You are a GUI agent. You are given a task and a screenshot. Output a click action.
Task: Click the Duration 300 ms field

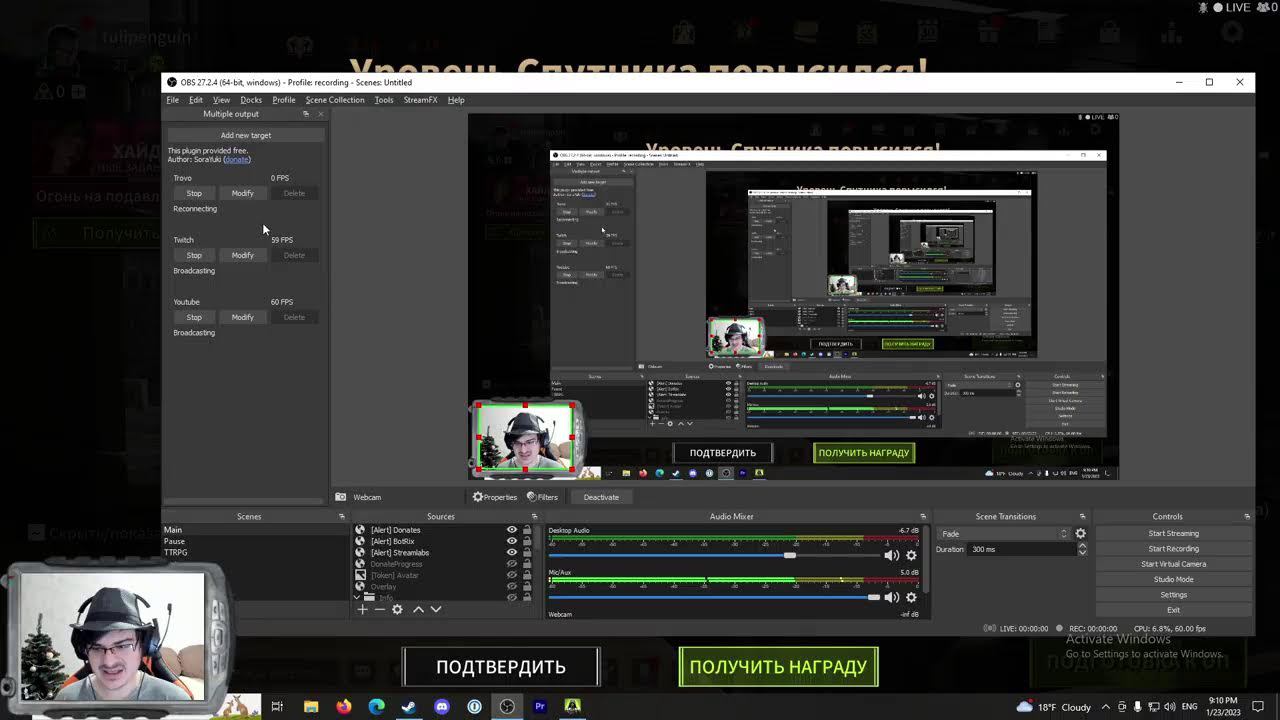1022,549
